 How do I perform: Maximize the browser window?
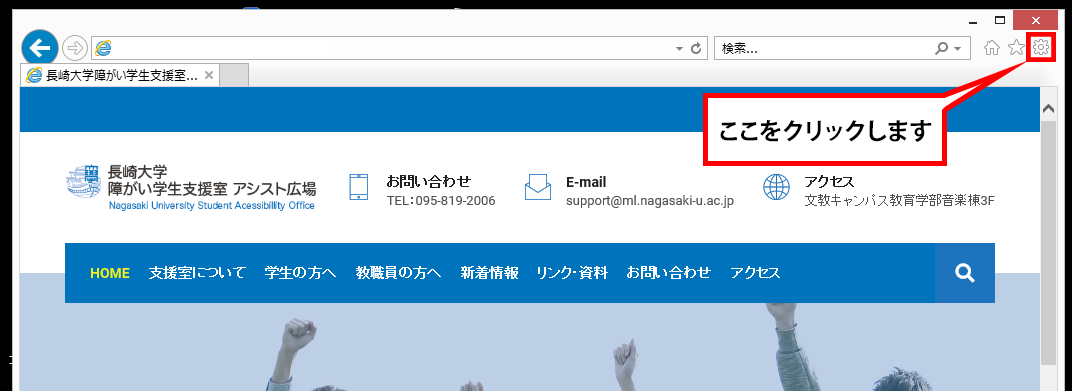(x=1000, y=21)
